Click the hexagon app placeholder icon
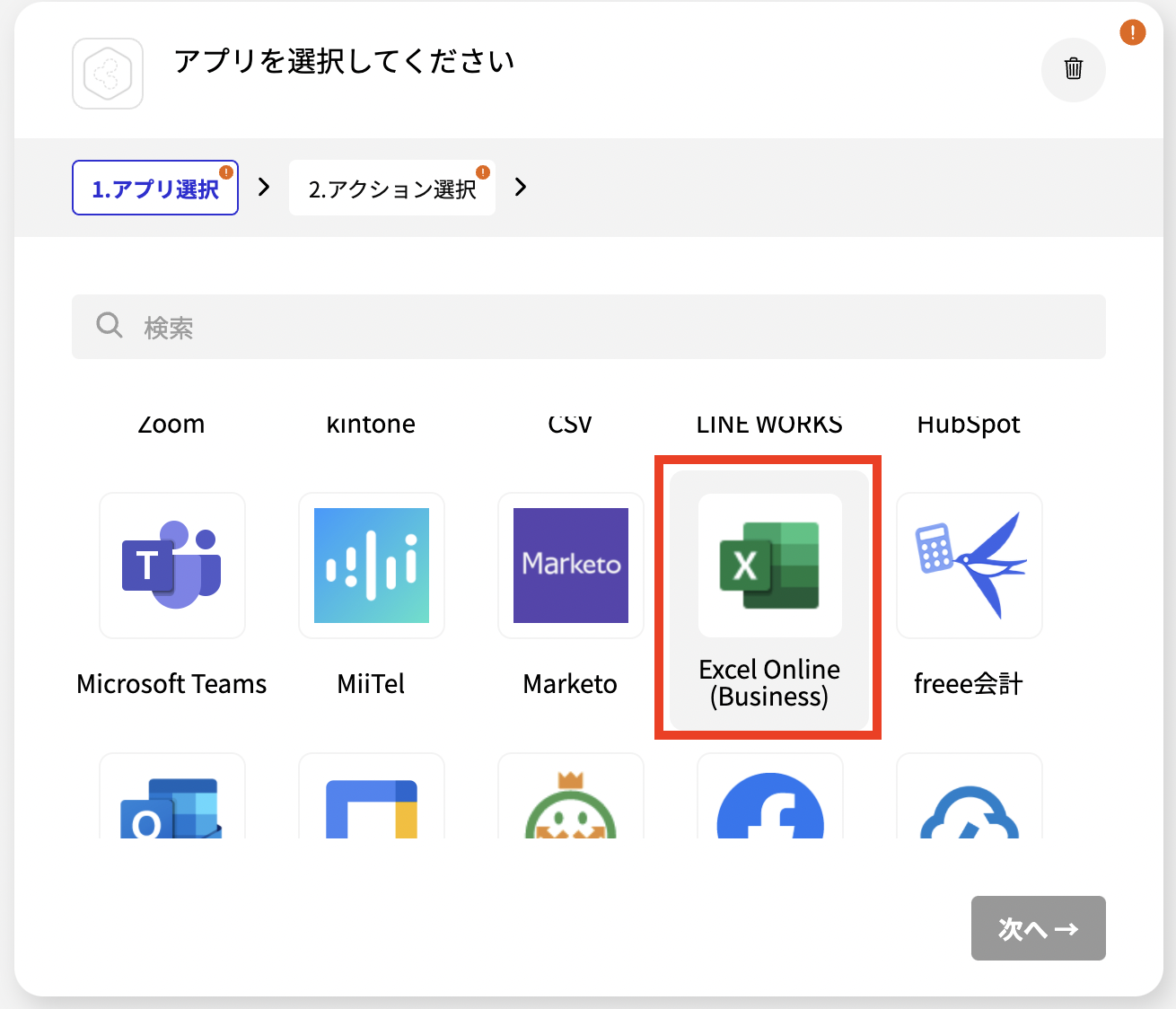The height and width of the screenshot is (1009, 1176). pos(108,74)
